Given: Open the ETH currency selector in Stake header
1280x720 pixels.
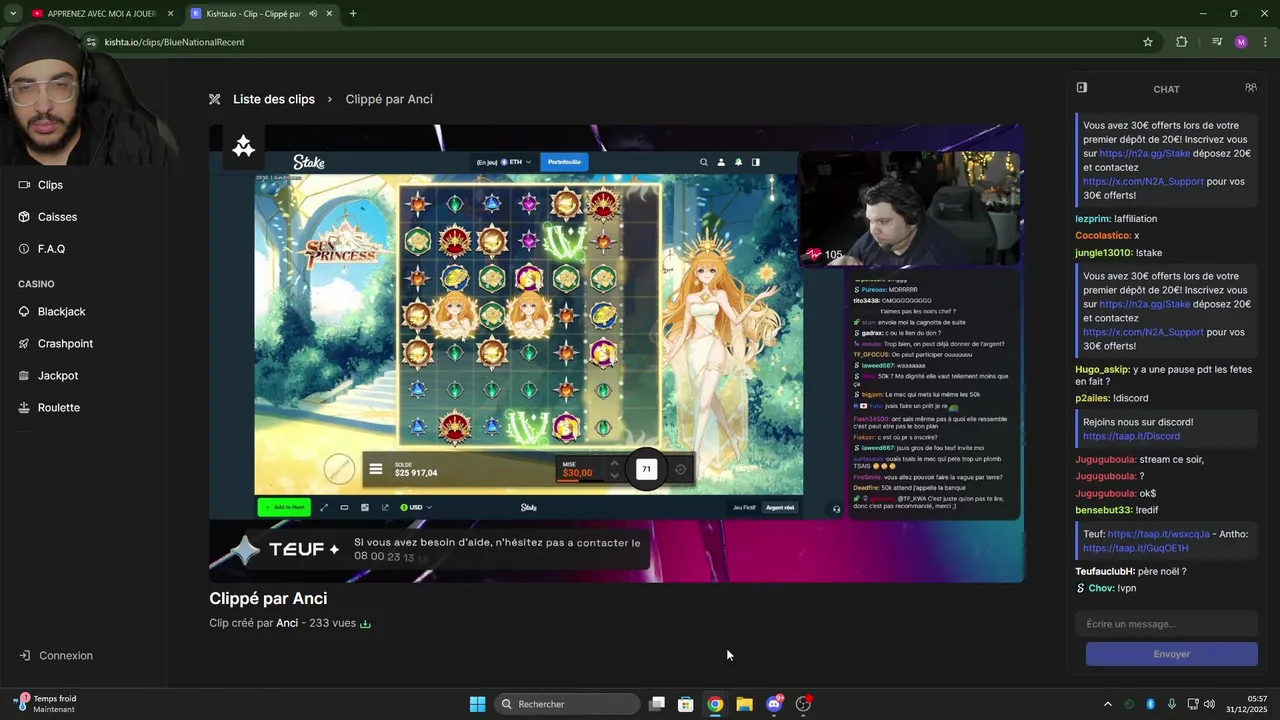Looking at the screenshot, I should coord(515,162).
